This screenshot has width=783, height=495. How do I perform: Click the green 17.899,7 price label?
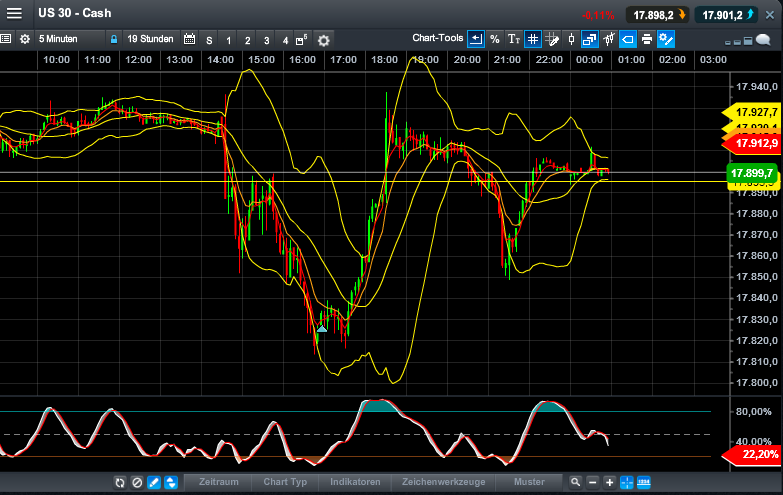(x=751, y=173)
